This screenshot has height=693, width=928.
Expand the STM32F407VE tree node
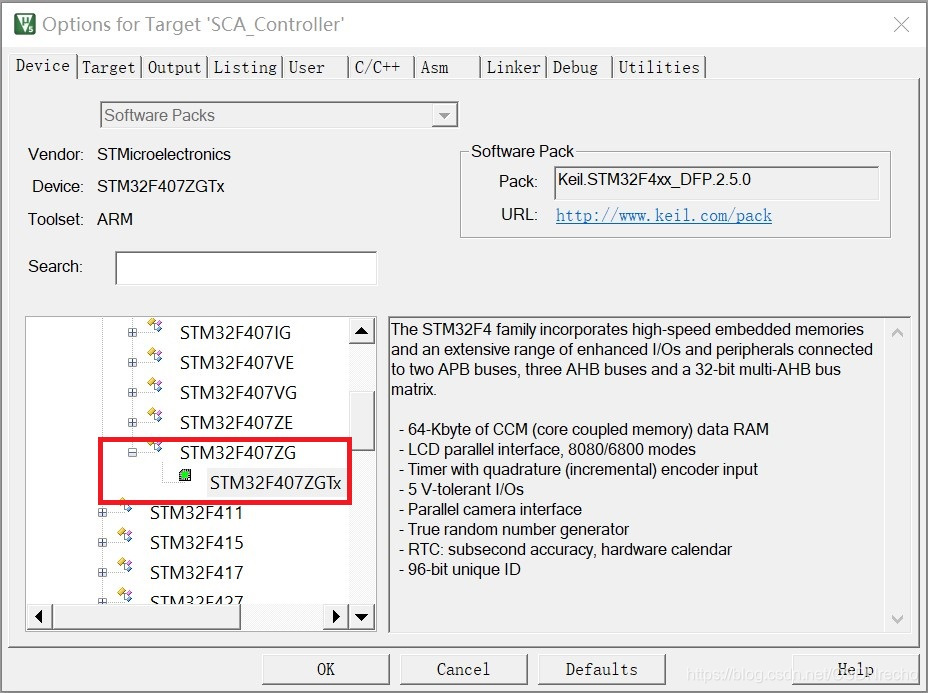(x=133, y=362)
